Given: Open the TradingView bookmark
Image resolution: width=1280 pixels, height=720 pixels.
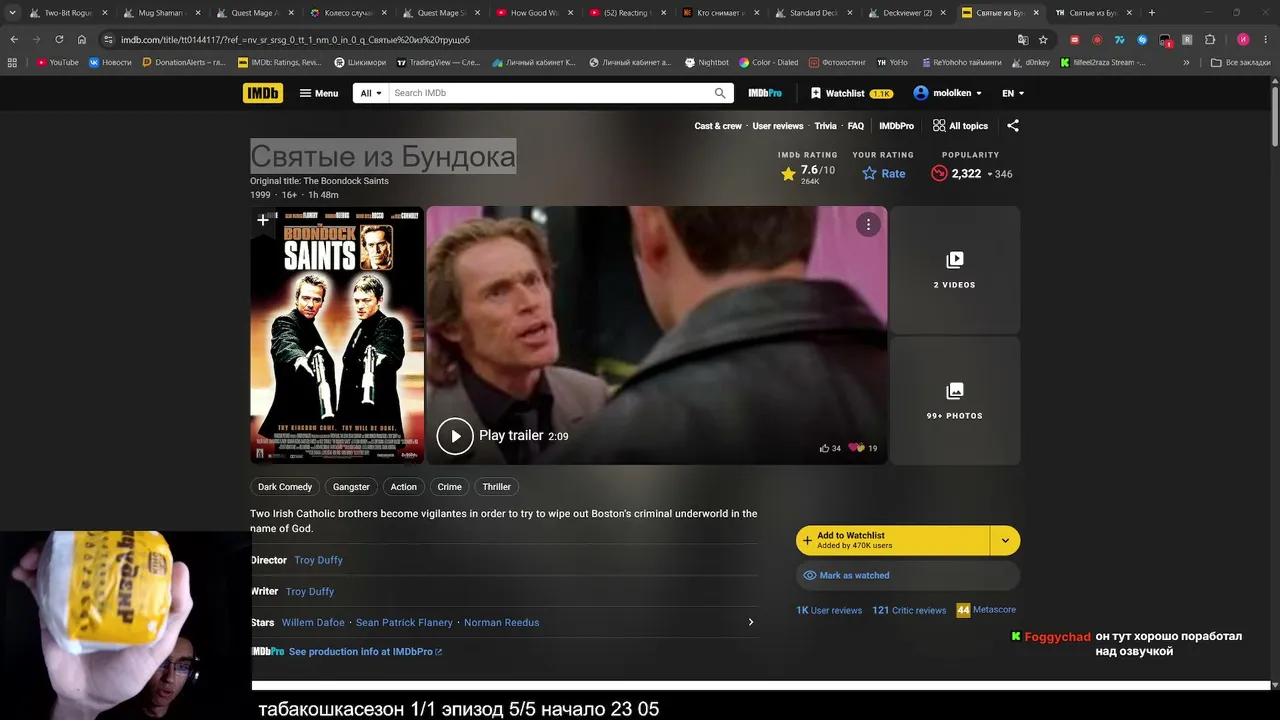Looking at the screenshot, I should point(438,62).
